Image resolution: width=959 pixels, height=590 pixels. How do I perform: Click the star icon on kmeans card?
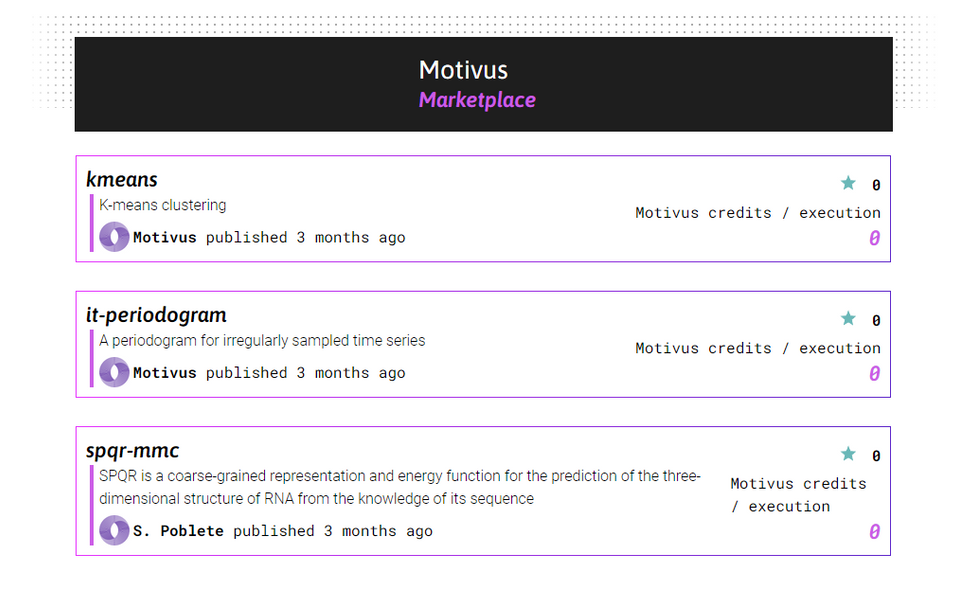(x=848, y=183)
